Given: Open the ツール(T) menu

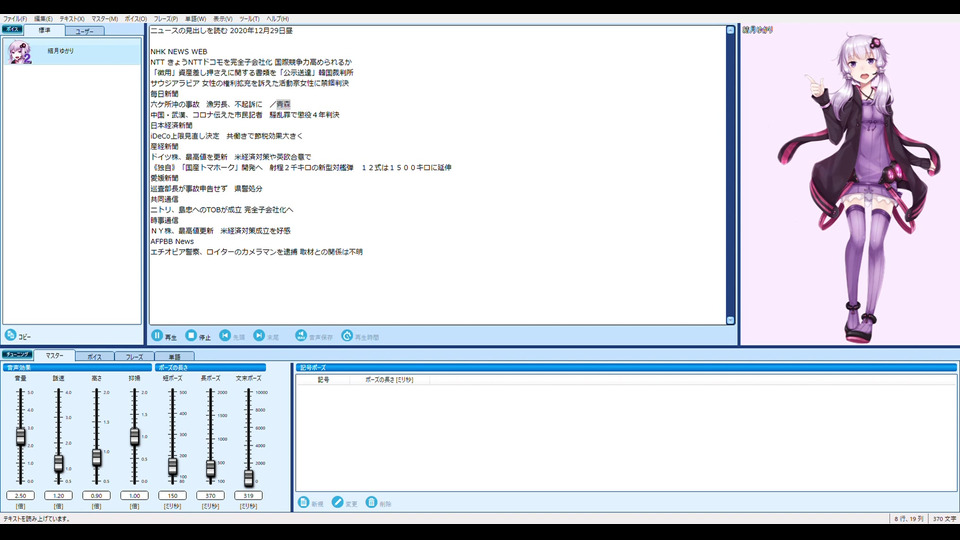Looking at the screenshot, I should (249, 19).
